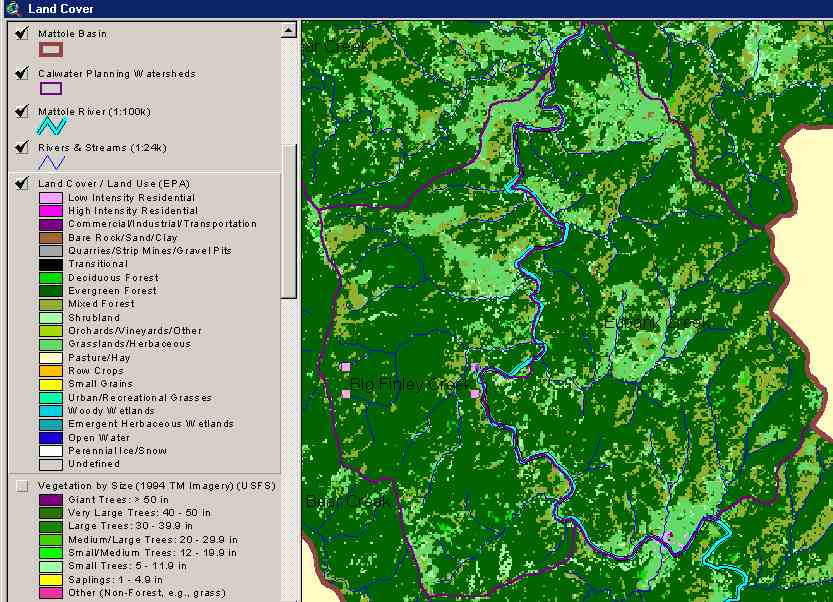Pick the High Intensity Residential magenta swatch
The height and width of the screenshot is (602, 833).
51,211
